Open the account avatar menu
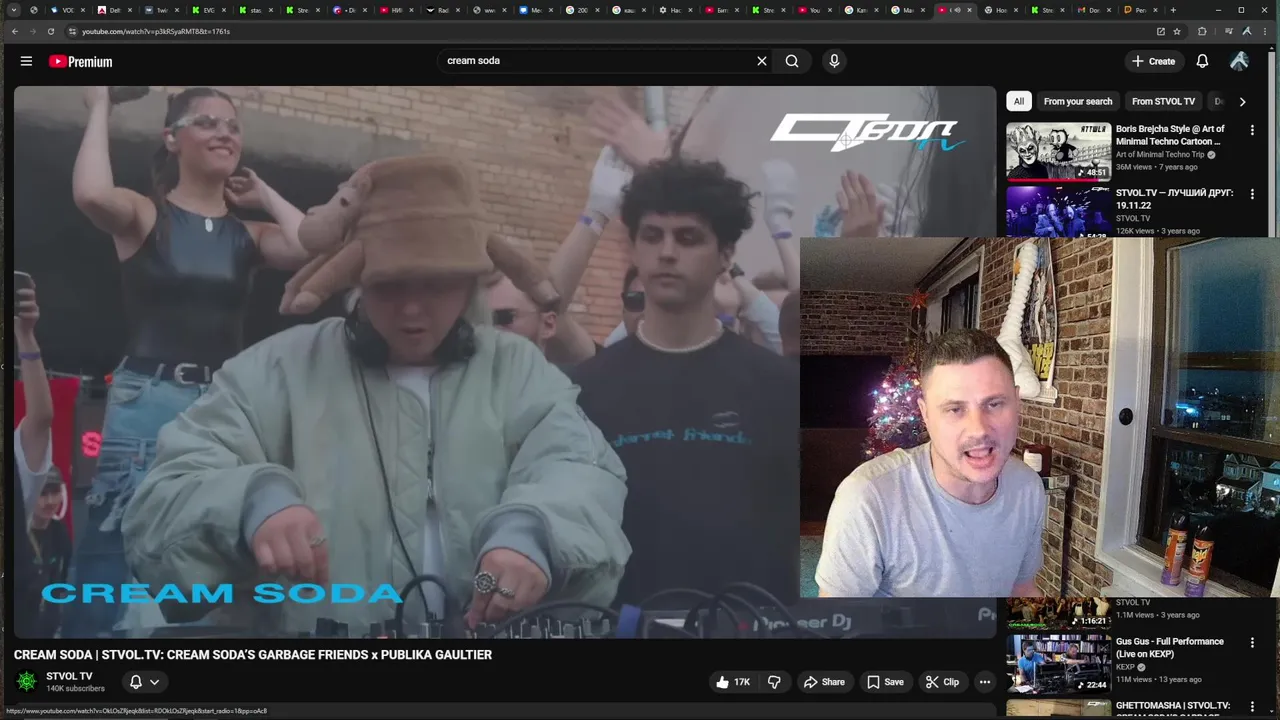This screenshot has height=720, width=1280. (x=1239, y=61)
